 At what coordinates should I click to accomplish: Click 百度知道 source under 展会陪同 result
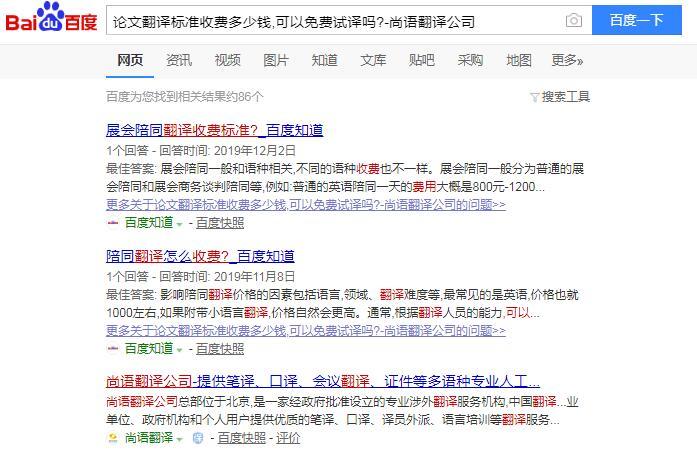(149, 223)
